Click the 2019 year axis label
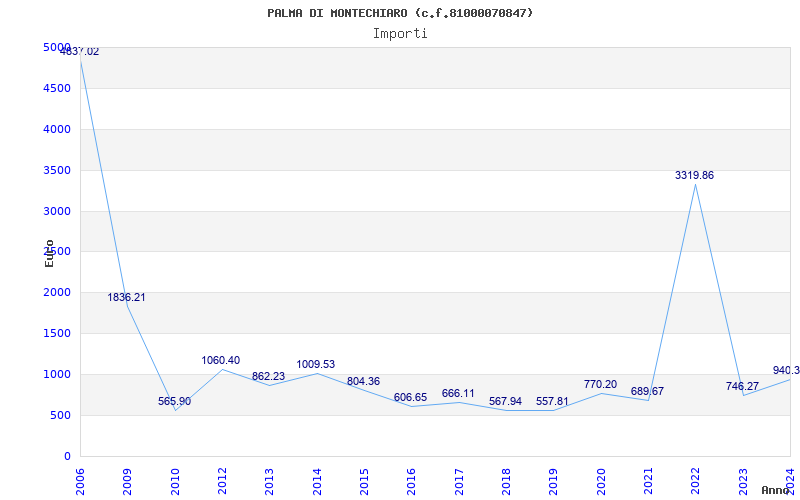The height and width of the screenshot is (500, 800). pyautogui.click(x=553, y=482)
